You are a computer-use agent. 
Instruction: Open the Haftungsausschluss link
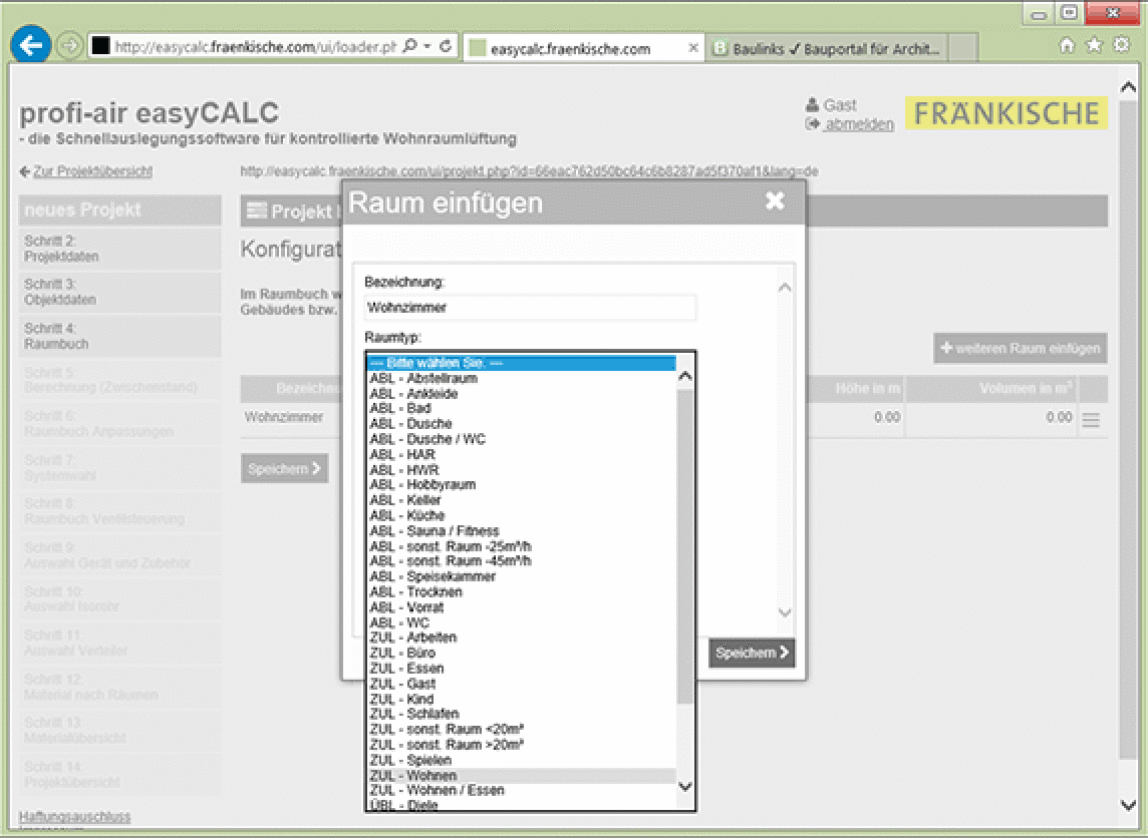pyautogui.click(x=75, y=817)
